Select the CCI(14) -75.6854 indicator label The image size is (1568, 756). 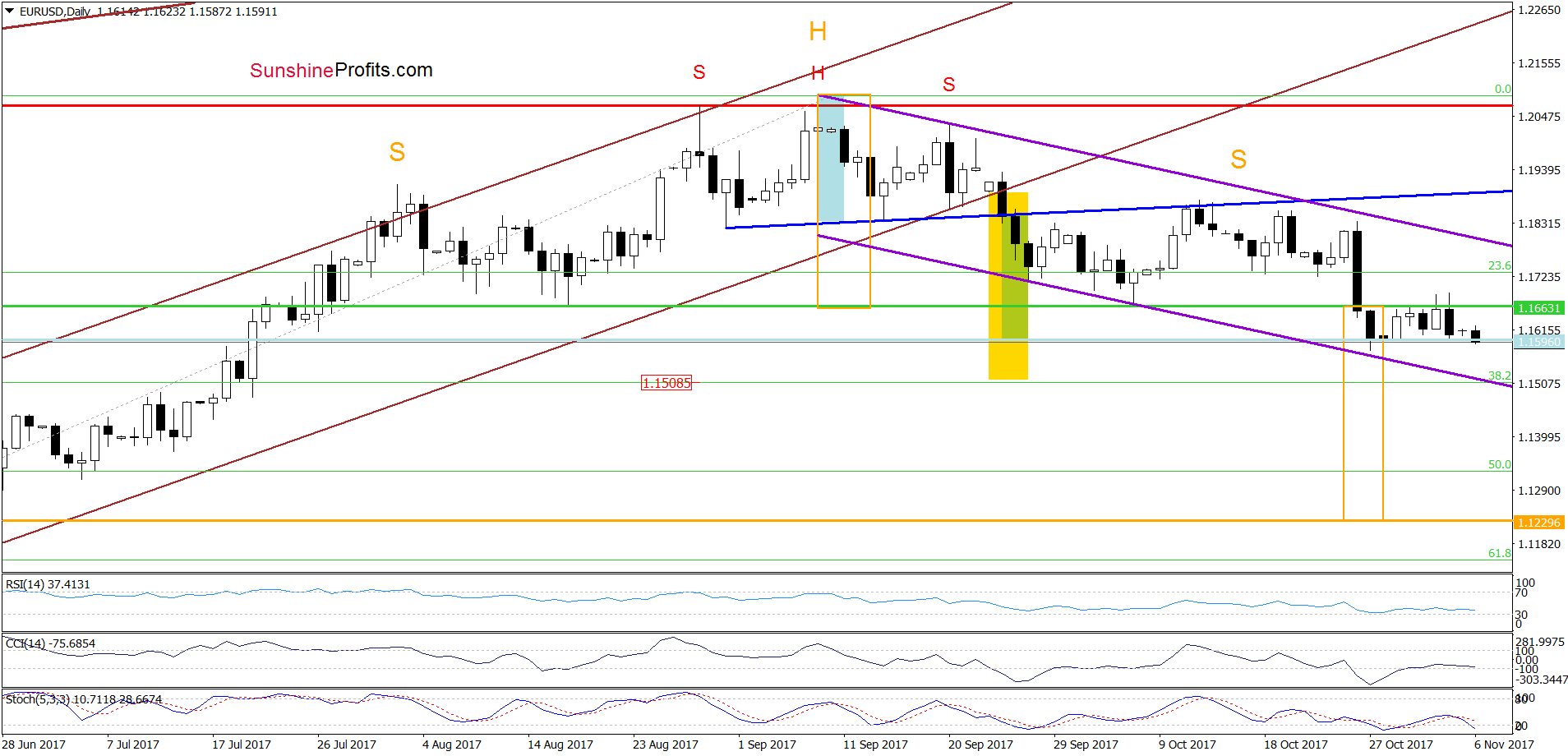pos(50,643)
